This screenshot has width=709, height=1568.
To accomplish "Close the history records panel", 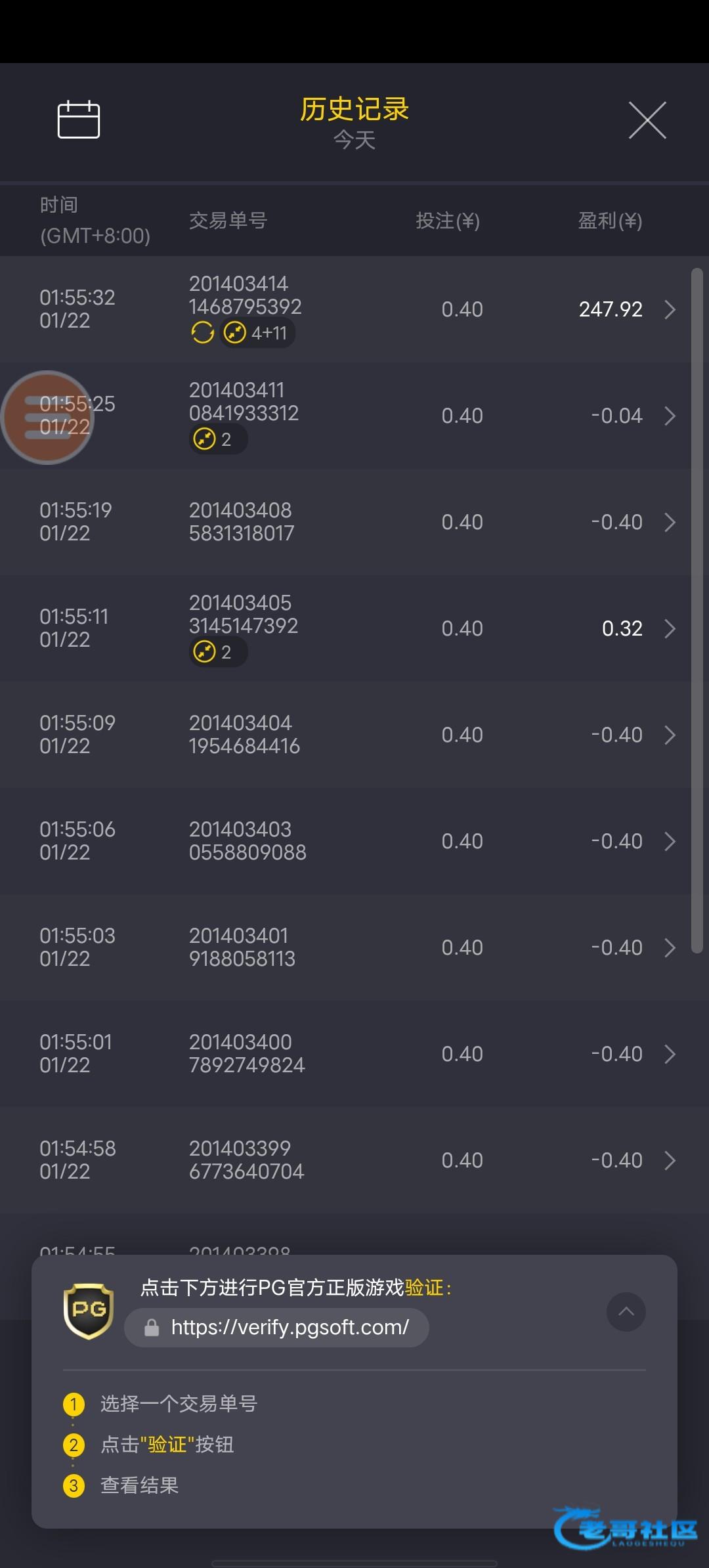I will (647, 120).
